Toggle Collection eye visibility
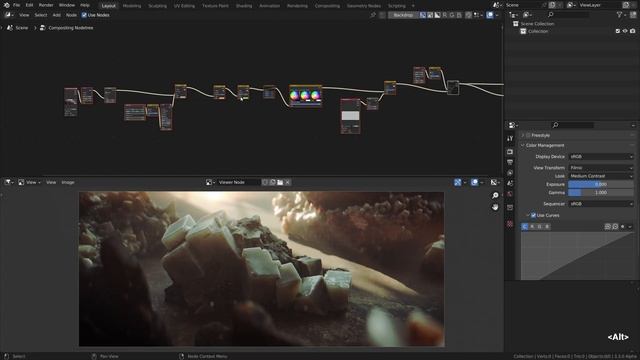 coord(625,31)
